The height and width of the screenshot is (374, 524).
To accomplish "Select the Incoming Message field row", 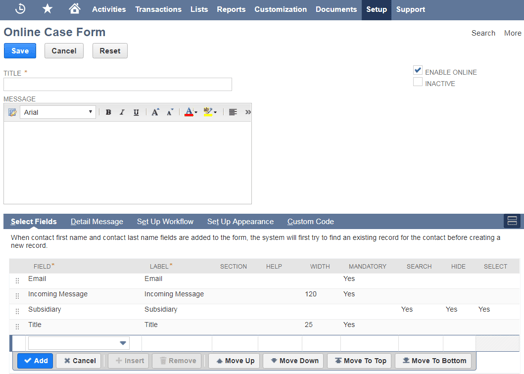I will [264, 296].
